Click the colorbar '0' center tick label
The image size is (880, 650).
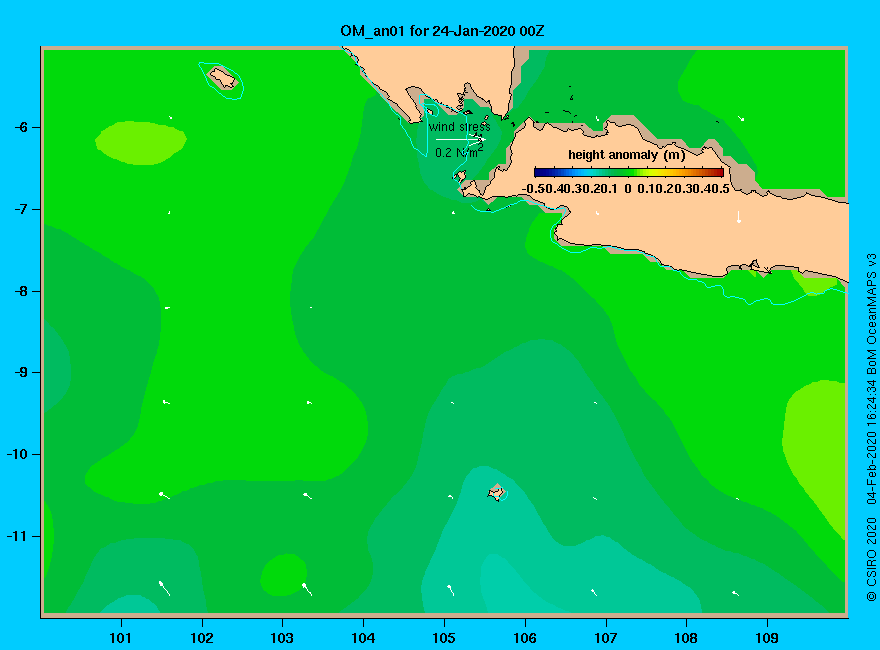628,189
